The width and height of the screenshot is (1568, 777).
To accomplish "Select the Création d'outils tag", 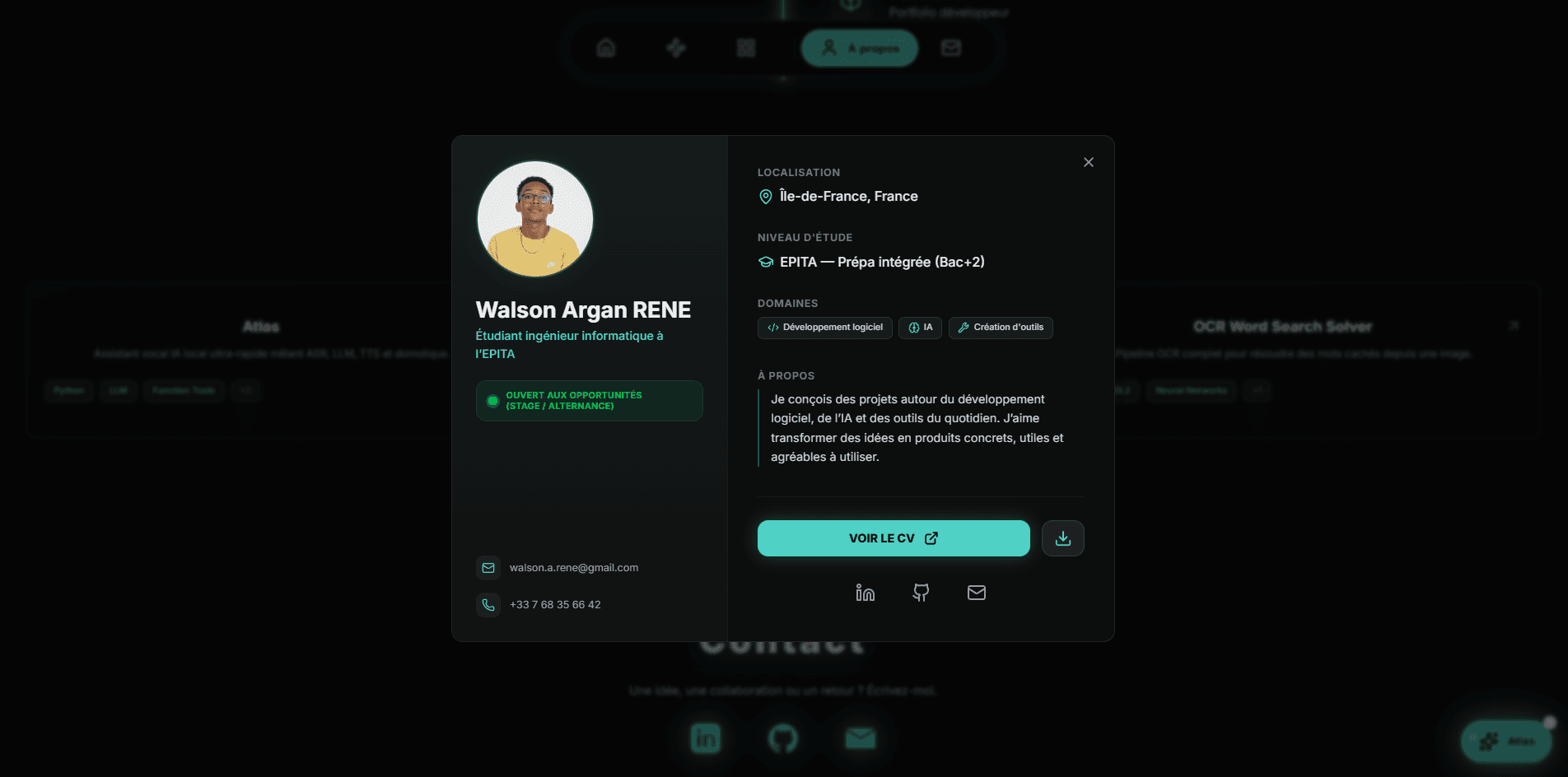I will click(x=1001, y=328).
